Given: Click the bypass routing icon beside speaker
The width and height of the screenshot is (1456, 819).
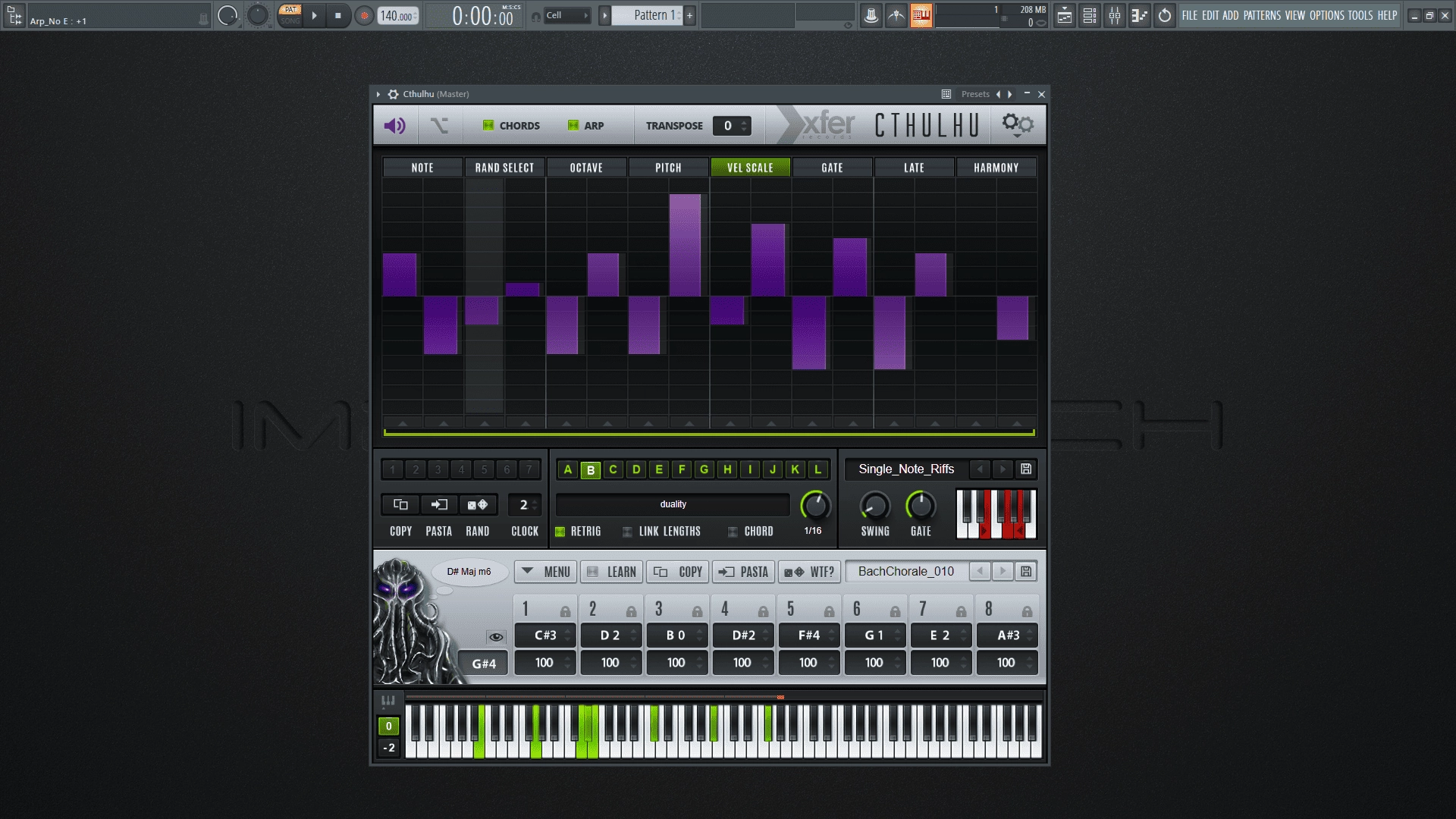Looking at the screenshot, I should click(439, 126).
